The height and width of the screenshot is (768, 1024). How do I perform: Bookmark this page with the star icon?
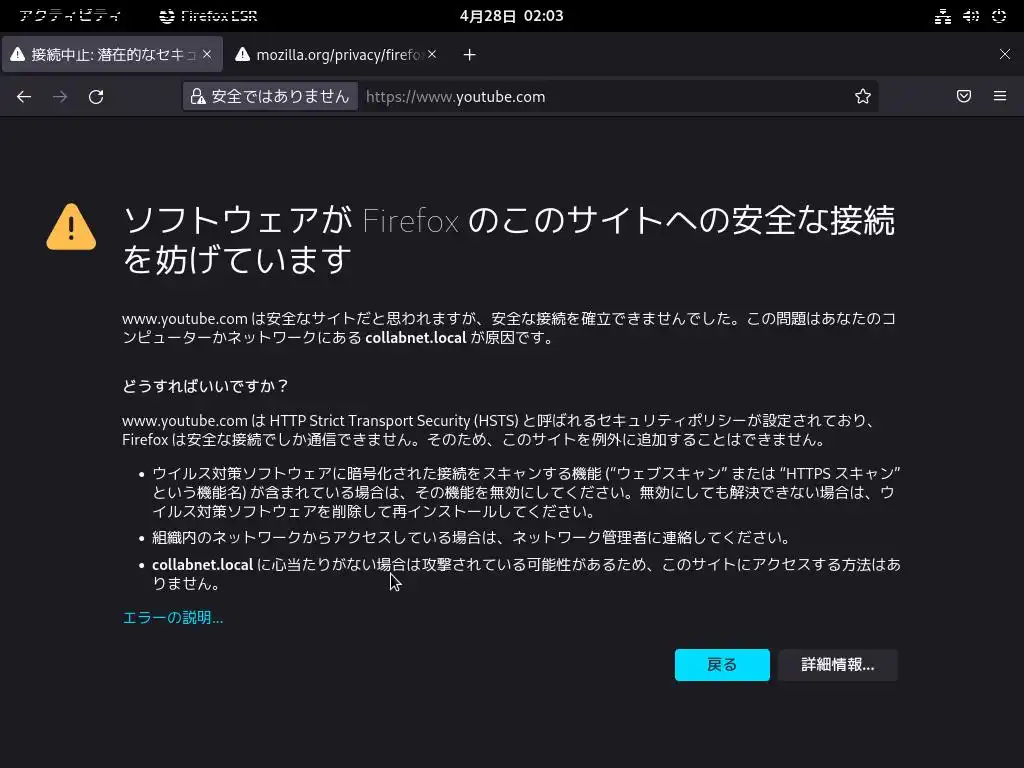(x=863, y=97)
